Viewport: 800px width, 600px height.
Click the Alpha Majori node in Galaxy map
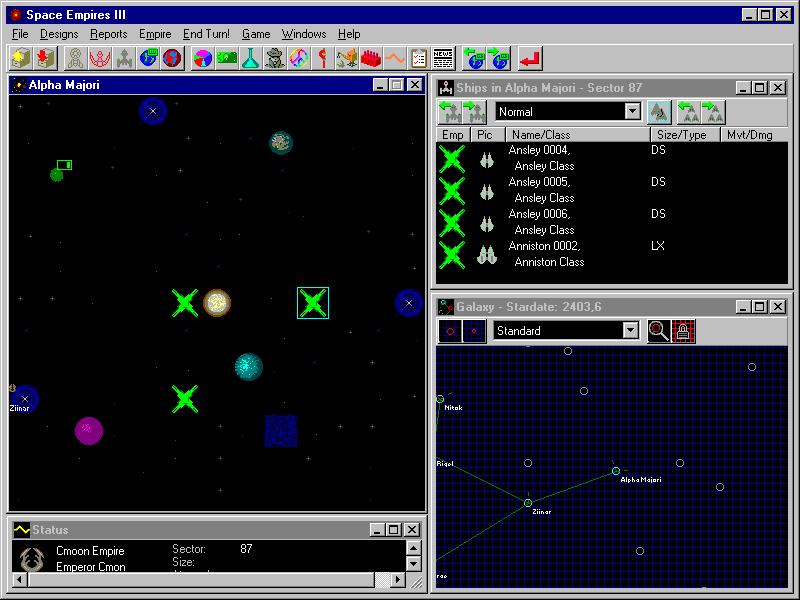pos(616,471)
